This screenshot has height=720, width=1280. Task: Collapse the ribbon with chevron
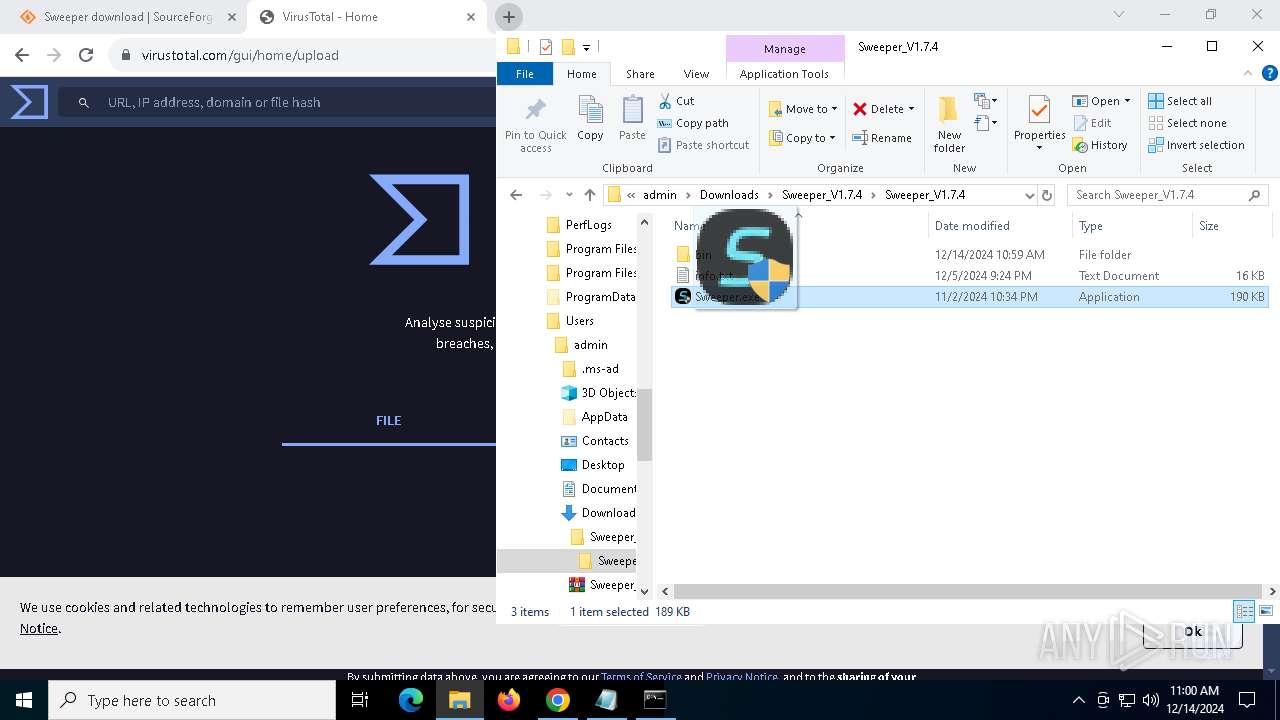[x=1248, y=73]
